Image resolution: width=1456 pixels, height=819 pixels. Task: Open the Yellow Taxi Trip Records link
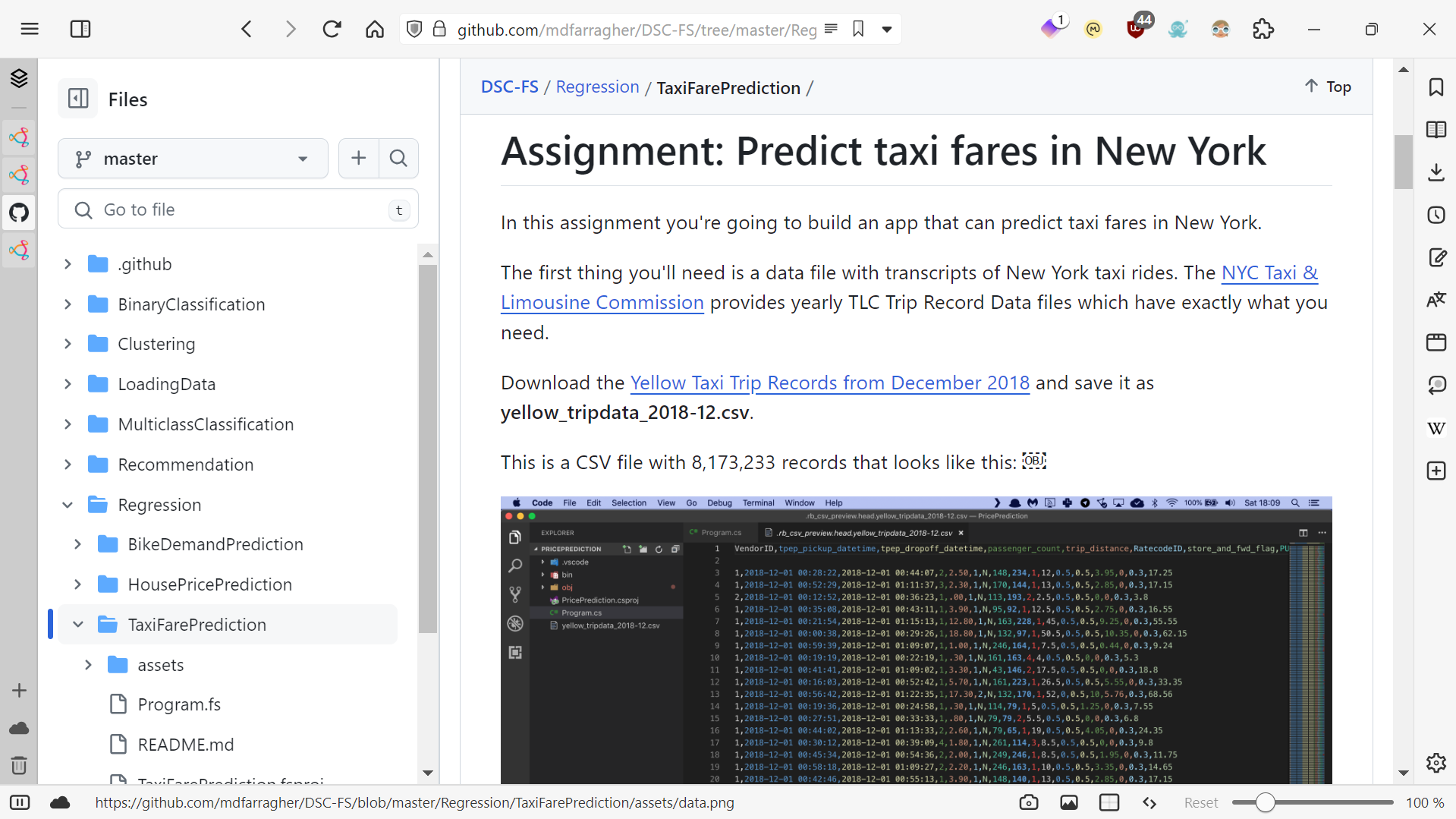829,383
